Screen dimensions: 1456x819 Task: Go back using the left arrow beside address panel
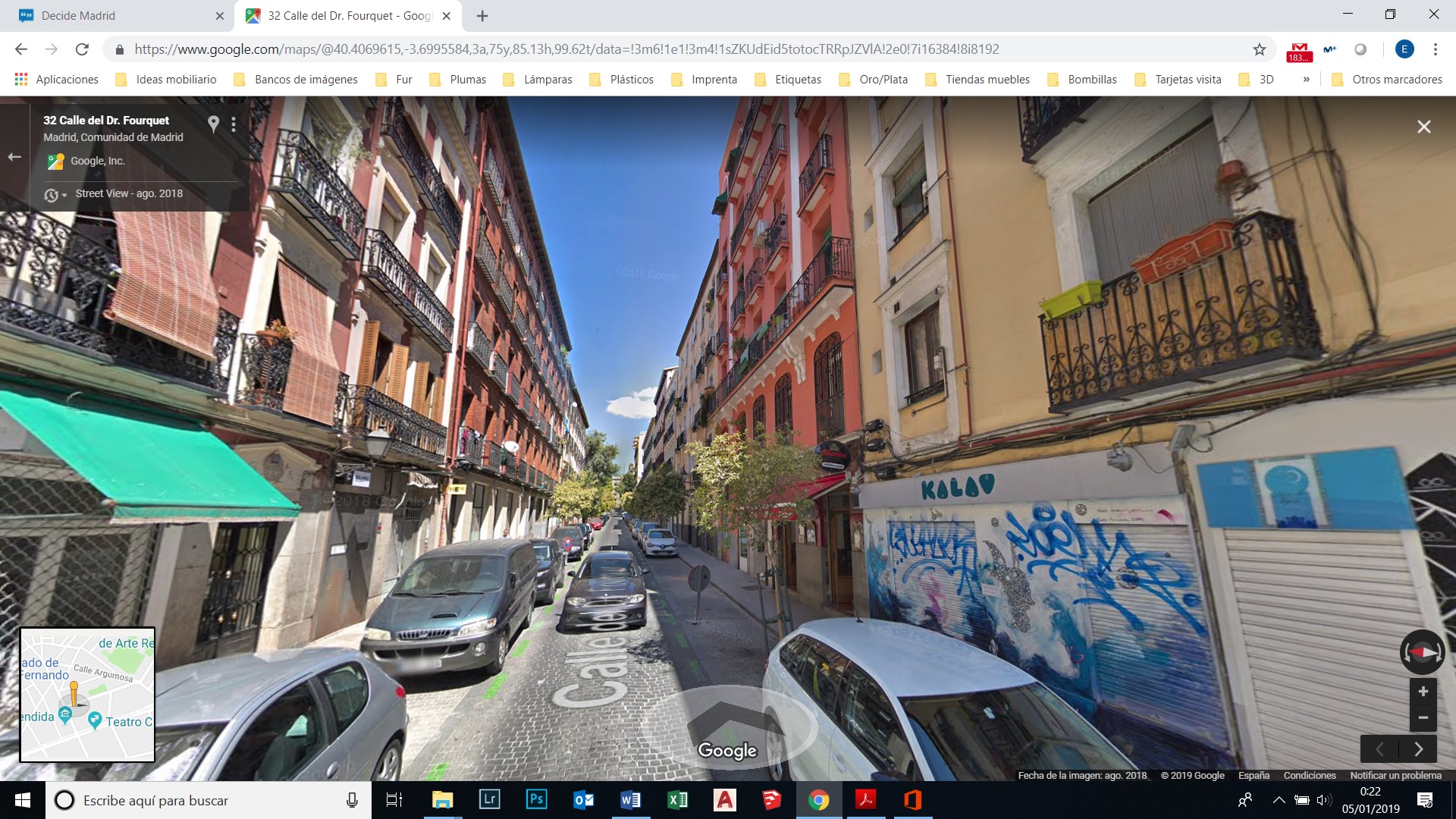pos(14,157)
